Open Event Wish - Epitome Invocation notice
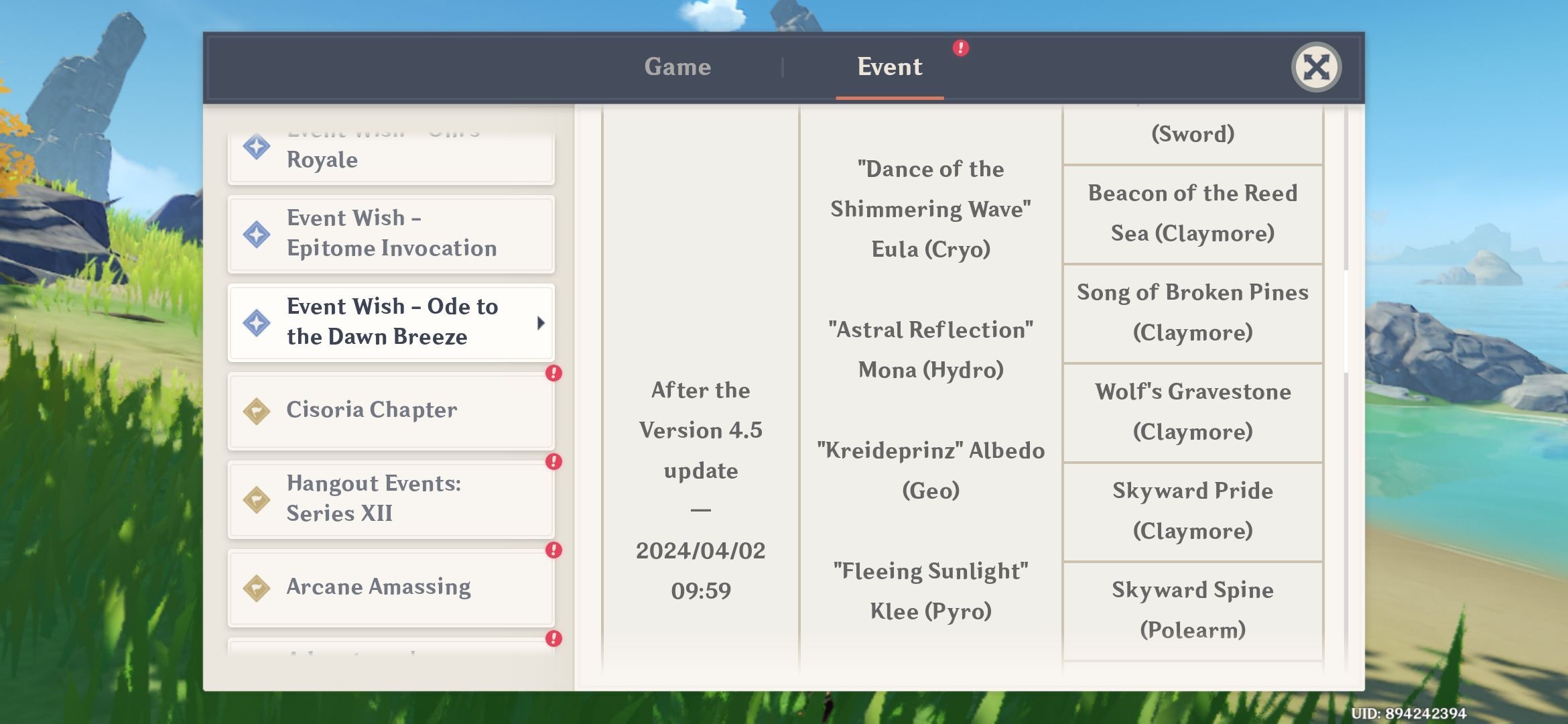Viewport: 1568px width, 724px height. (391, 234)
